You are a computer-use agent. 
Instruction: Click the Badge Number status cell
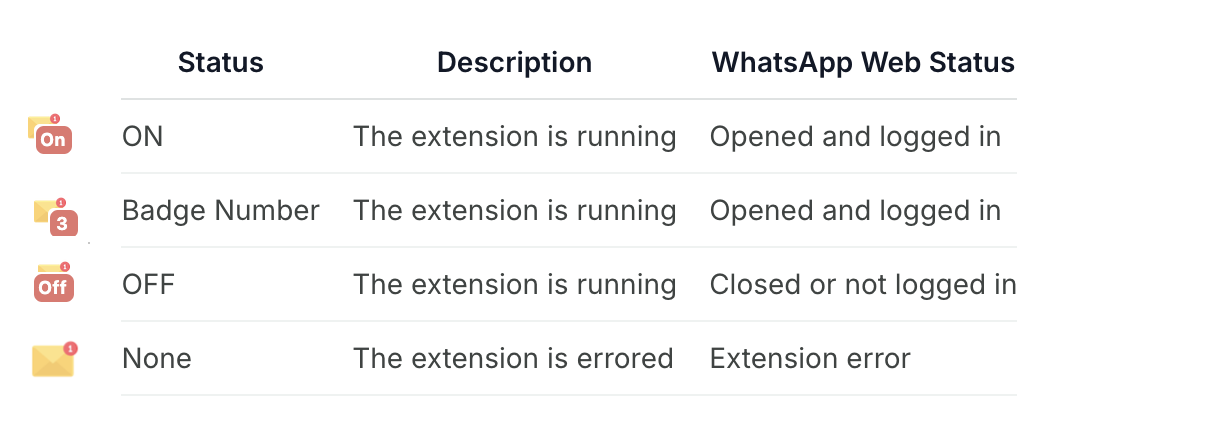click(221, 210)
